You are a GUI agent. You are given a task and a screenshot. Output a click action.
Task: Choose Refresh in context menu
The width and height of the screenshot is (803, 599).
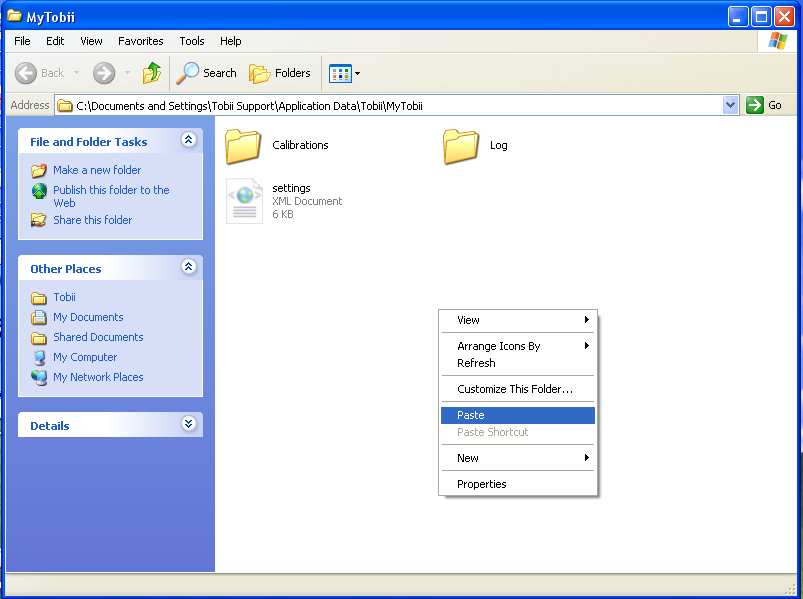click(x=518, y=363)
